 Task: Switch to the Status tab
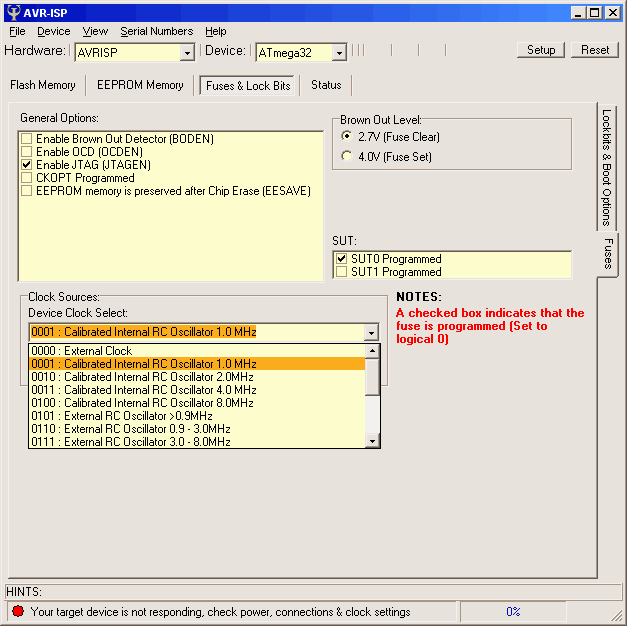coord(326,85)
